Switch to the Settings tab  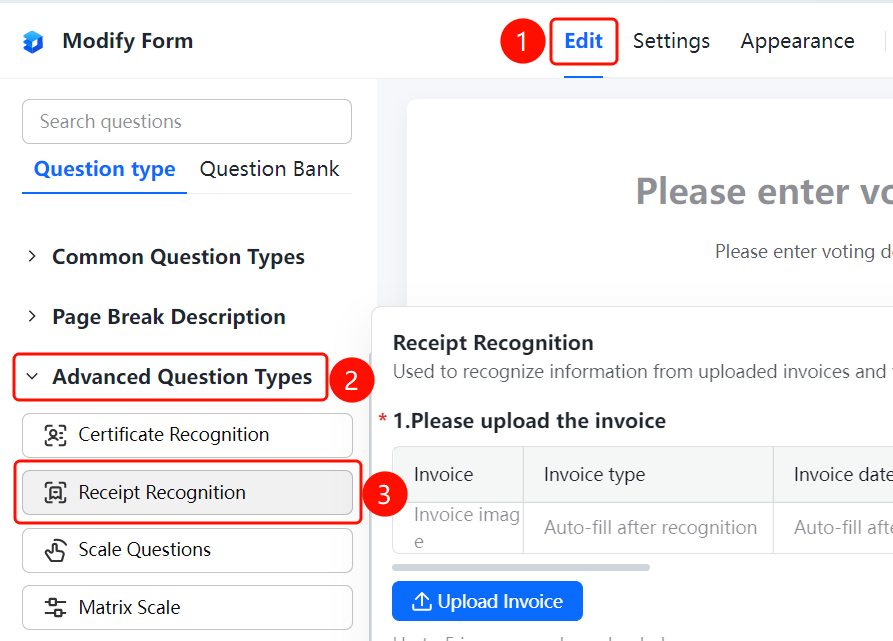coord(671,41)
